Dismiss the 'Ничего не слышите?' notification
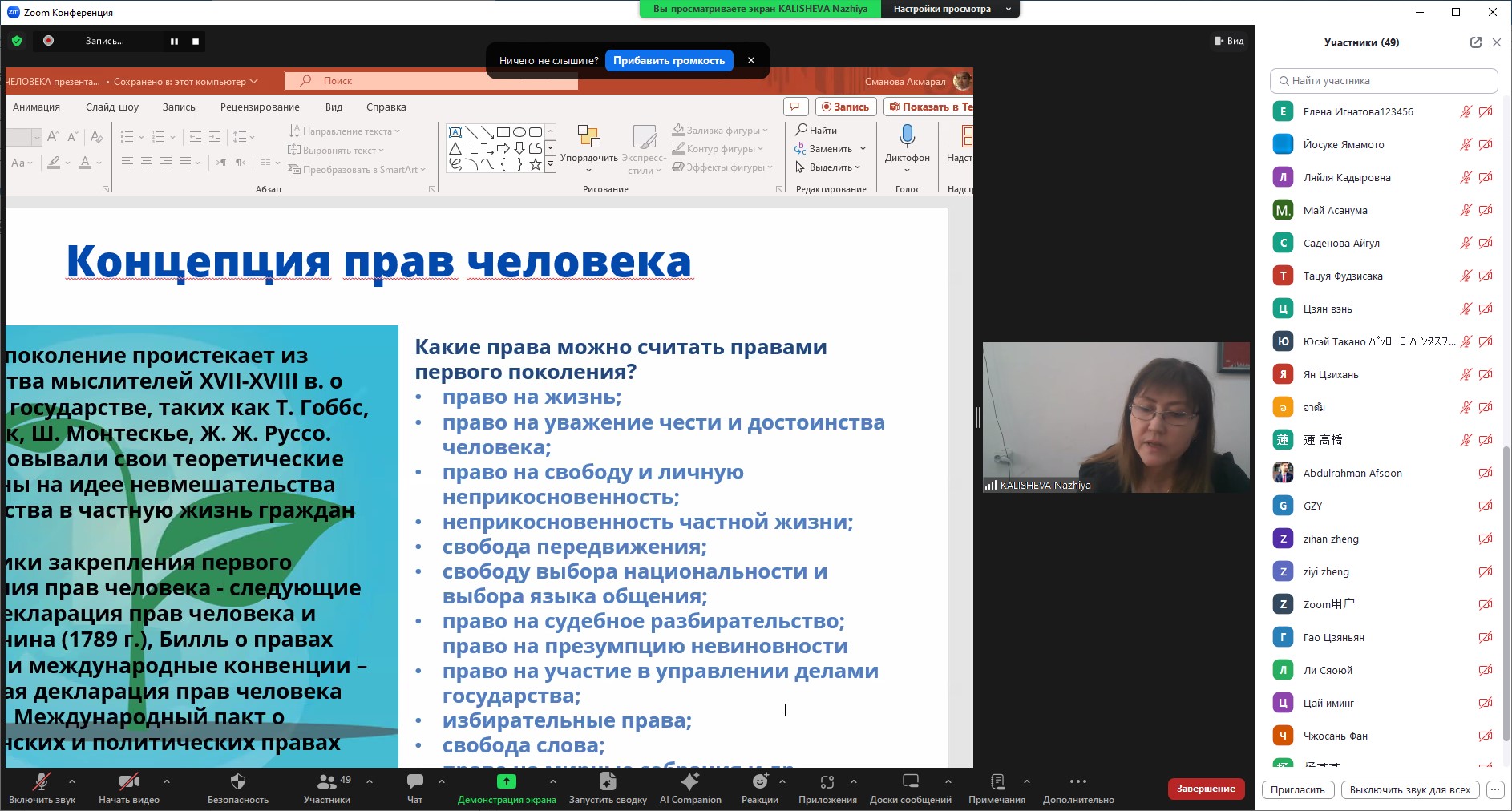Image resolution: width=1512 pixels, height=811 pixels. pyautogui.click(x=750, y=60)
